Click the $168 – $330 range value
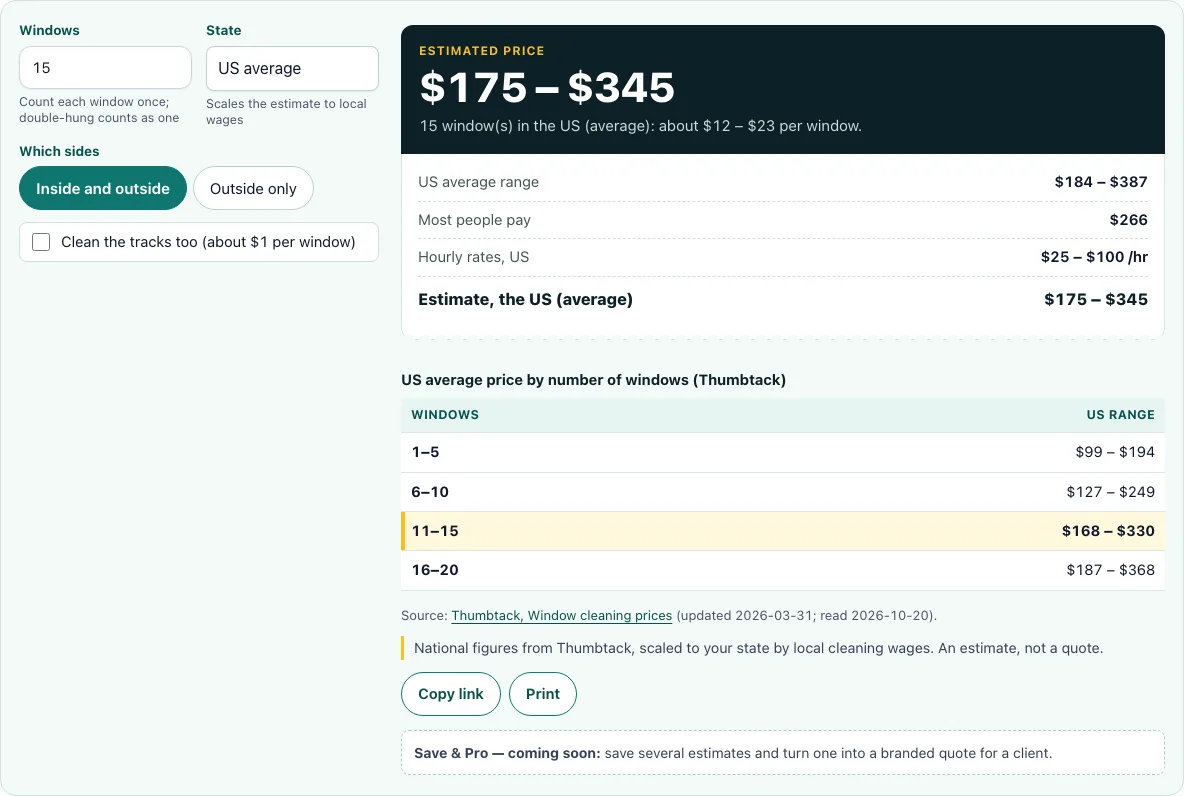 (x=1108, y=531)
